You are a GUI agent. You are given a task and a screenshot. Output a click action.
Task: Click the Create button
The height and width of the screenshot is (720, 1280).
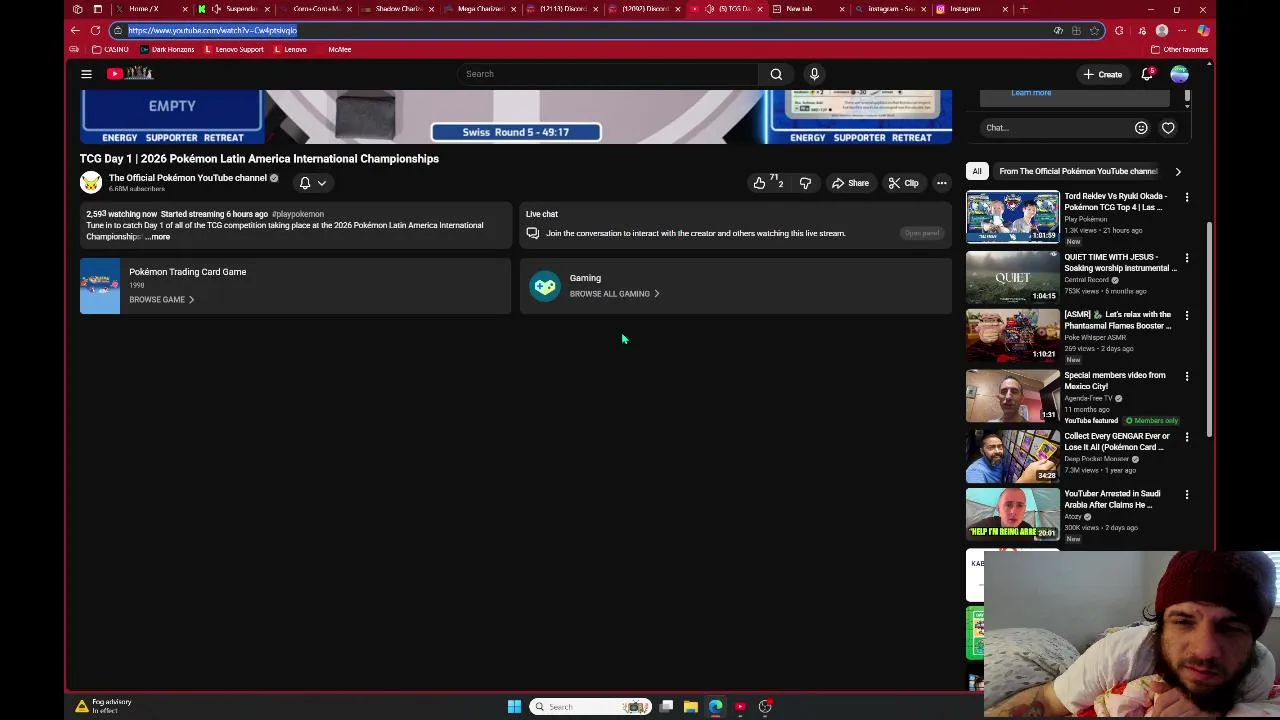[x=1102, y=74]
